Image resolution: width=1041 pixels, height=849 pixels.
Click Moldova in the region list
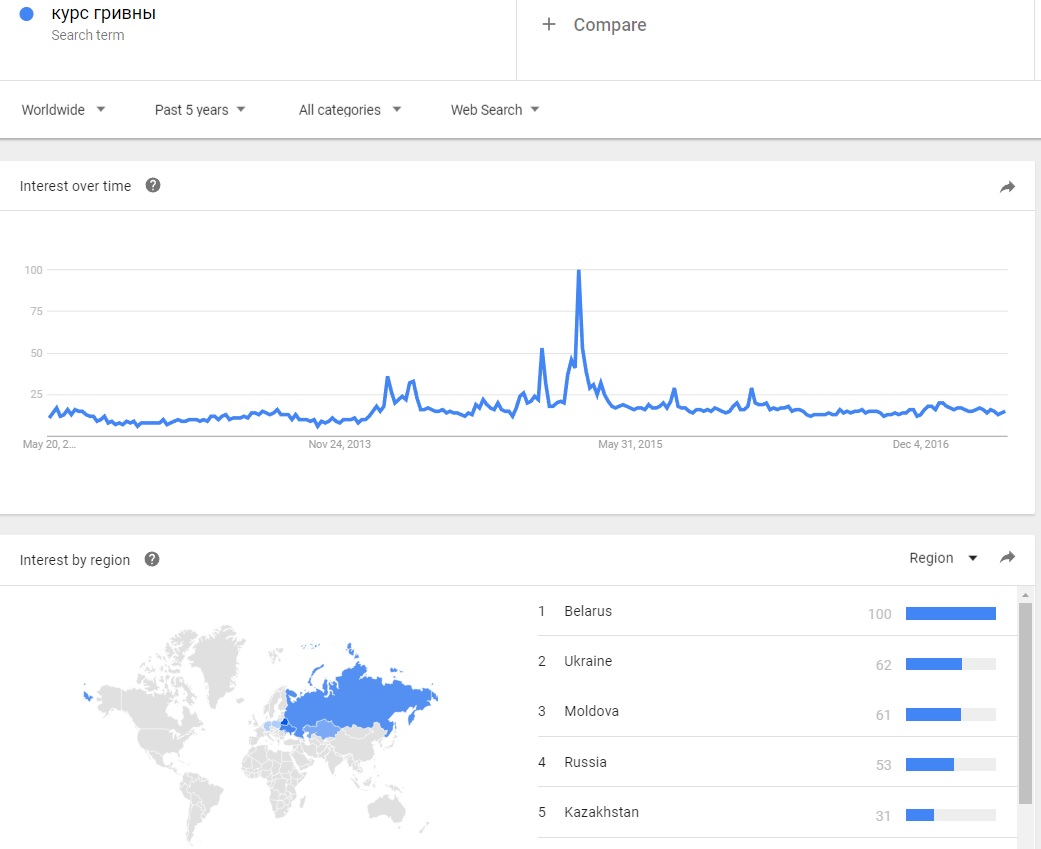click(591, 711)
